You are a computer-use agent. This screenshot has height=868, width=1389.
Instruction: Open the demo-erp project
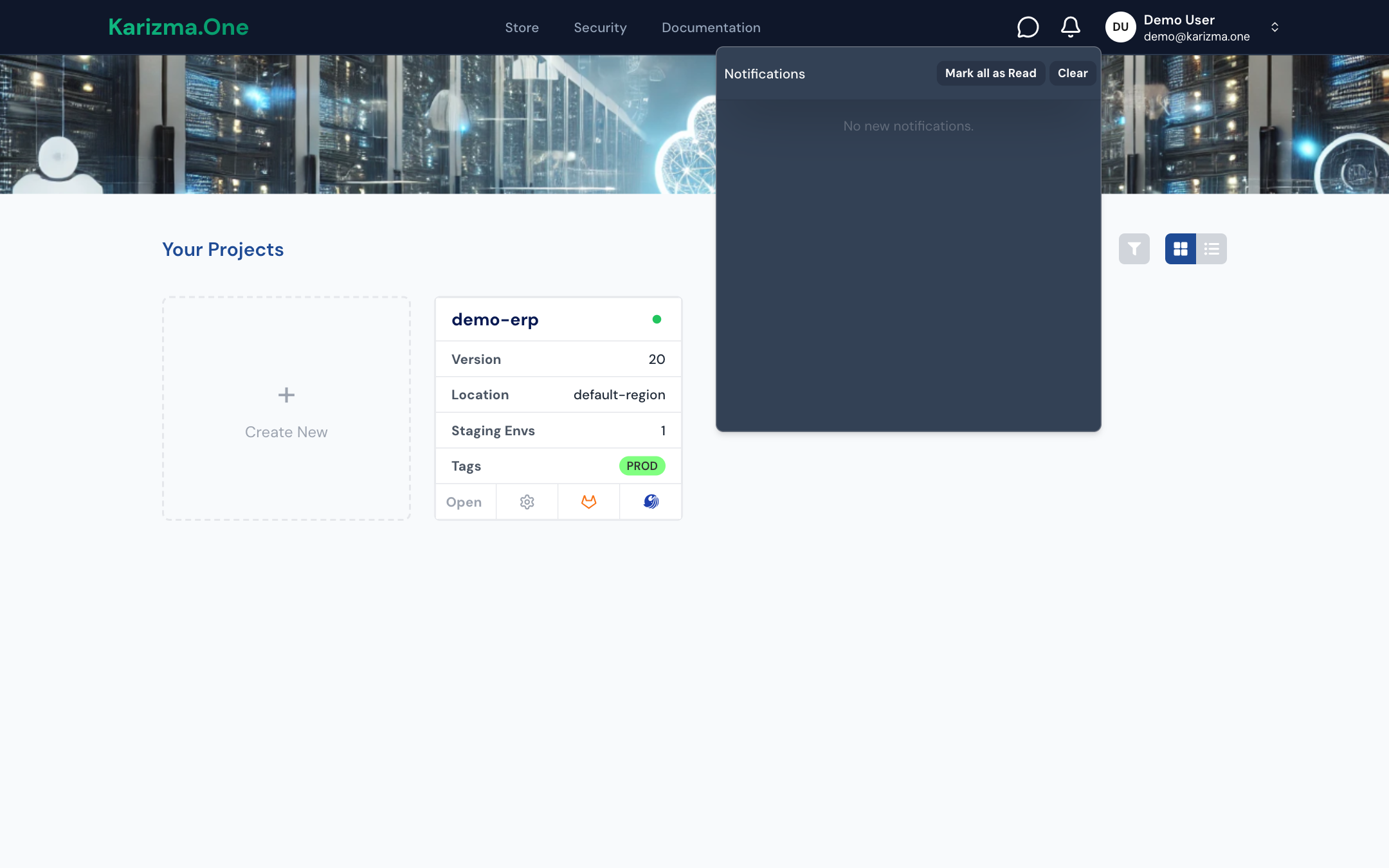tap(464, 502)
